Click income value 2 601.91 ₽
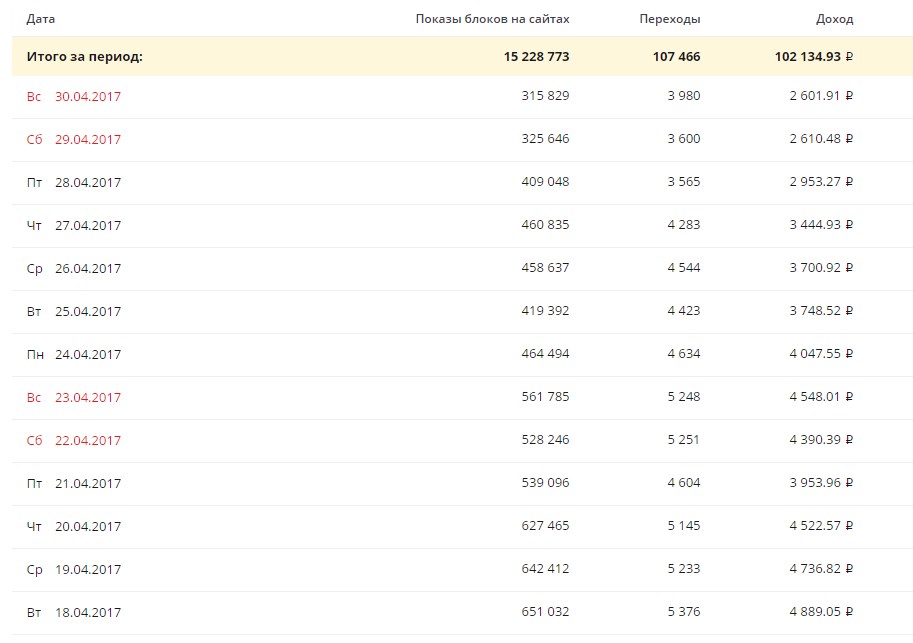The image size is (913, 643). [x=821, y=96]
